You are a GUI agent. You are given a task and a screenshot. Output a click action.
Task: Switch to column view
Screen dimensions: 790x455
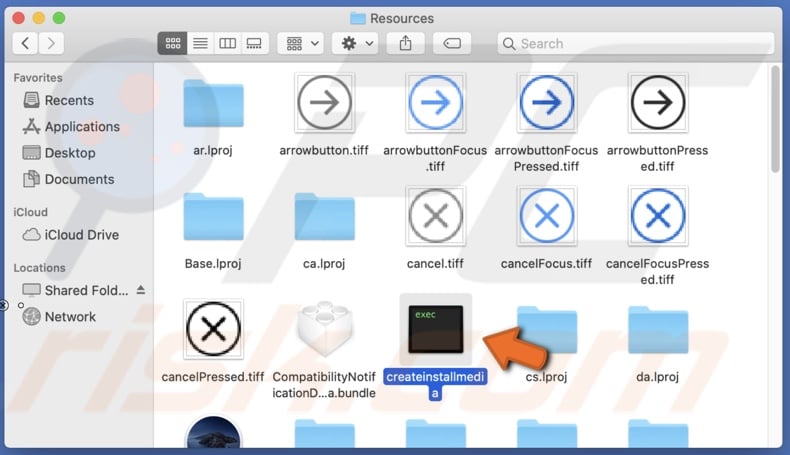pyautogui.click(x=227, y=43)
